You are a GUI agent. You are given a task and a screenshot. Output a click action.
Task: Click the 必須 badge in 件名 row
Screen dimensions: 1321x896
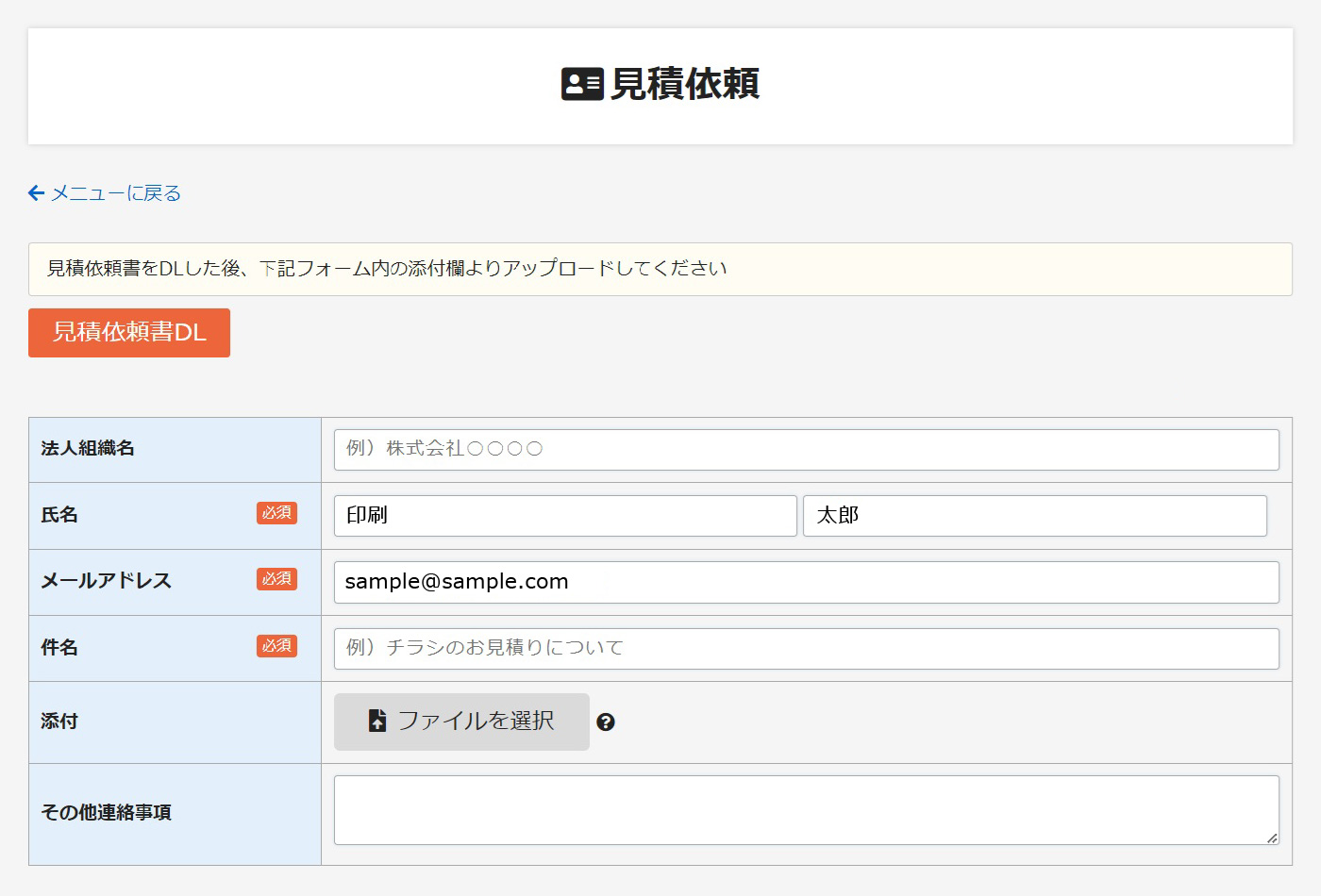[x=276, y=646]
